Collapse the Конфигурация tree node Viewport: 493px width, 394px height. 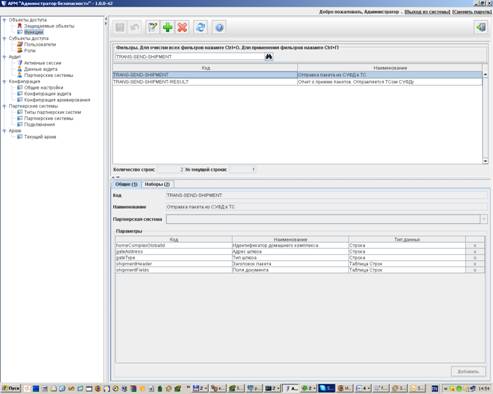(x=4, y=81)
